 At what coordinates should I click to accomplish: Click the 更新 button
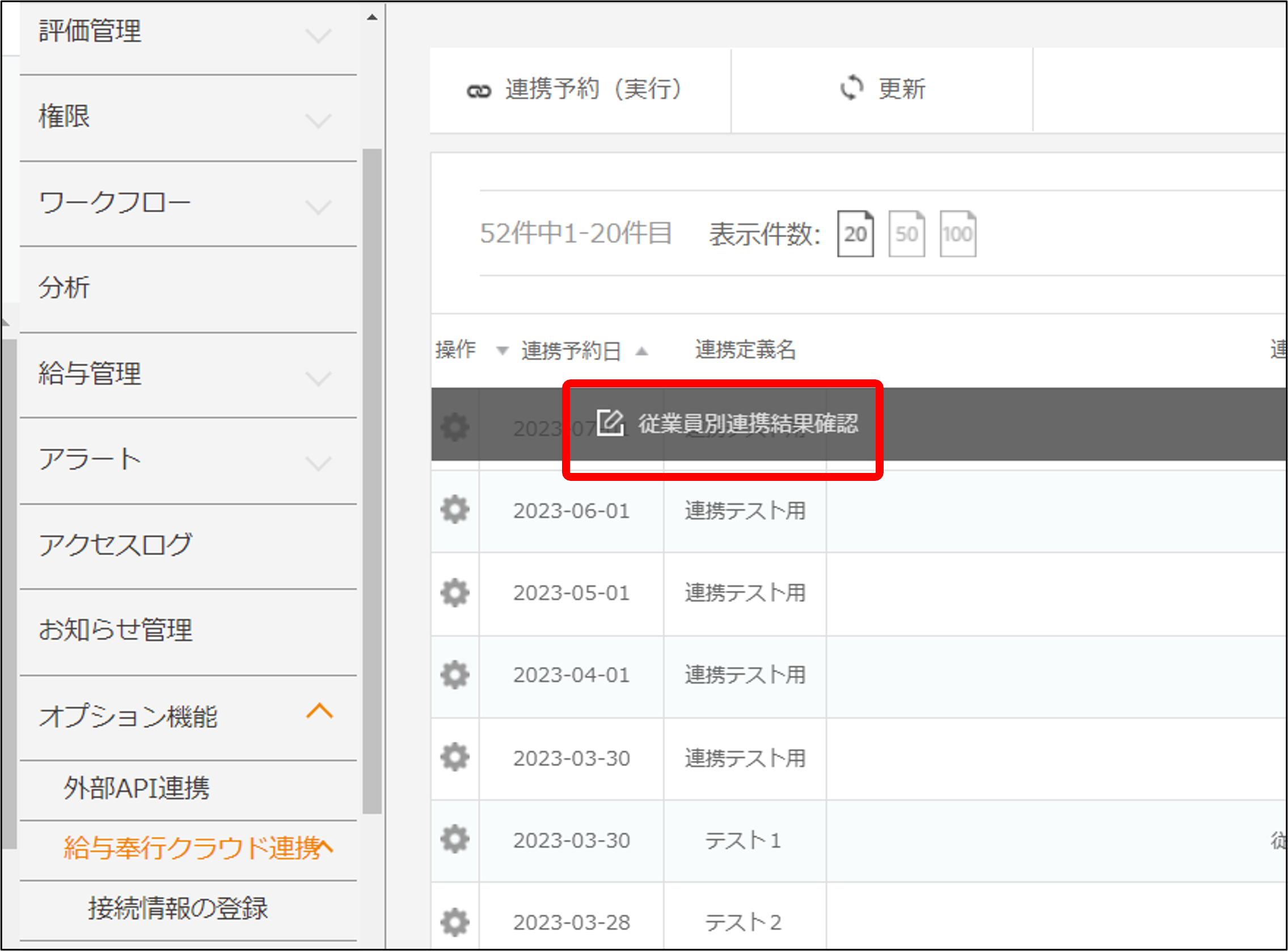(x=882, y=90)
